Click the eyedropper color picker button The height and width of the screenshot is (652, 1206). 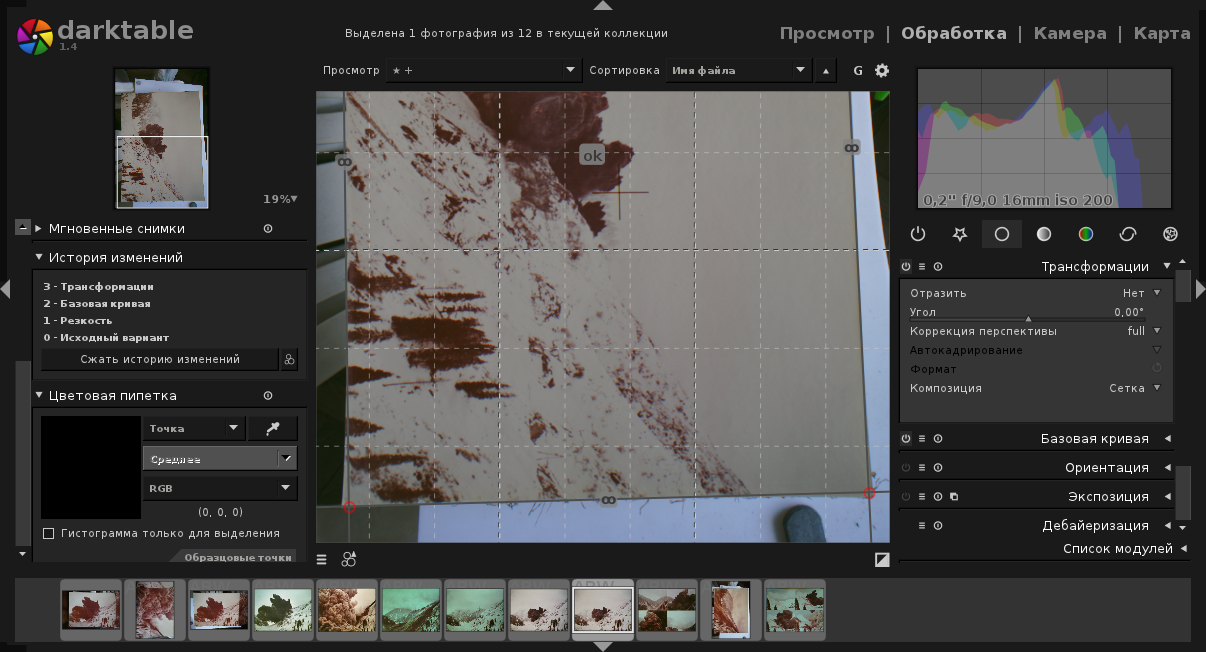coord(272,428)
